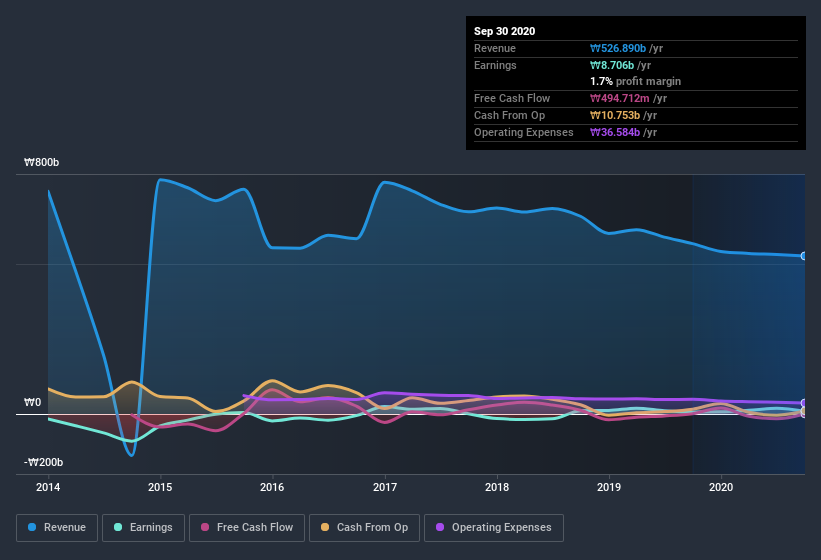Click the 2020 x-axis label
Image resolution: width=821 pixels, height=560 pixels.
[x=721, y=487]
